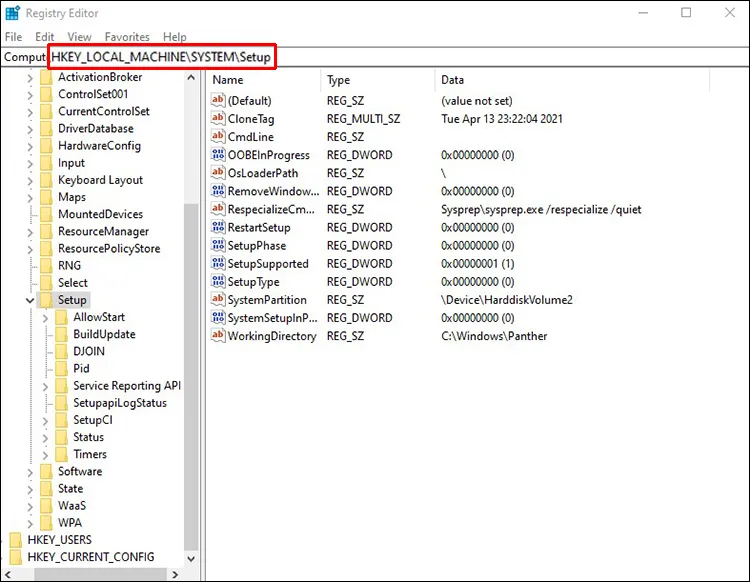
Task: Select the OOBEInProgress DWORD icon
Action: pyautogui.click(x=218, y=154)
